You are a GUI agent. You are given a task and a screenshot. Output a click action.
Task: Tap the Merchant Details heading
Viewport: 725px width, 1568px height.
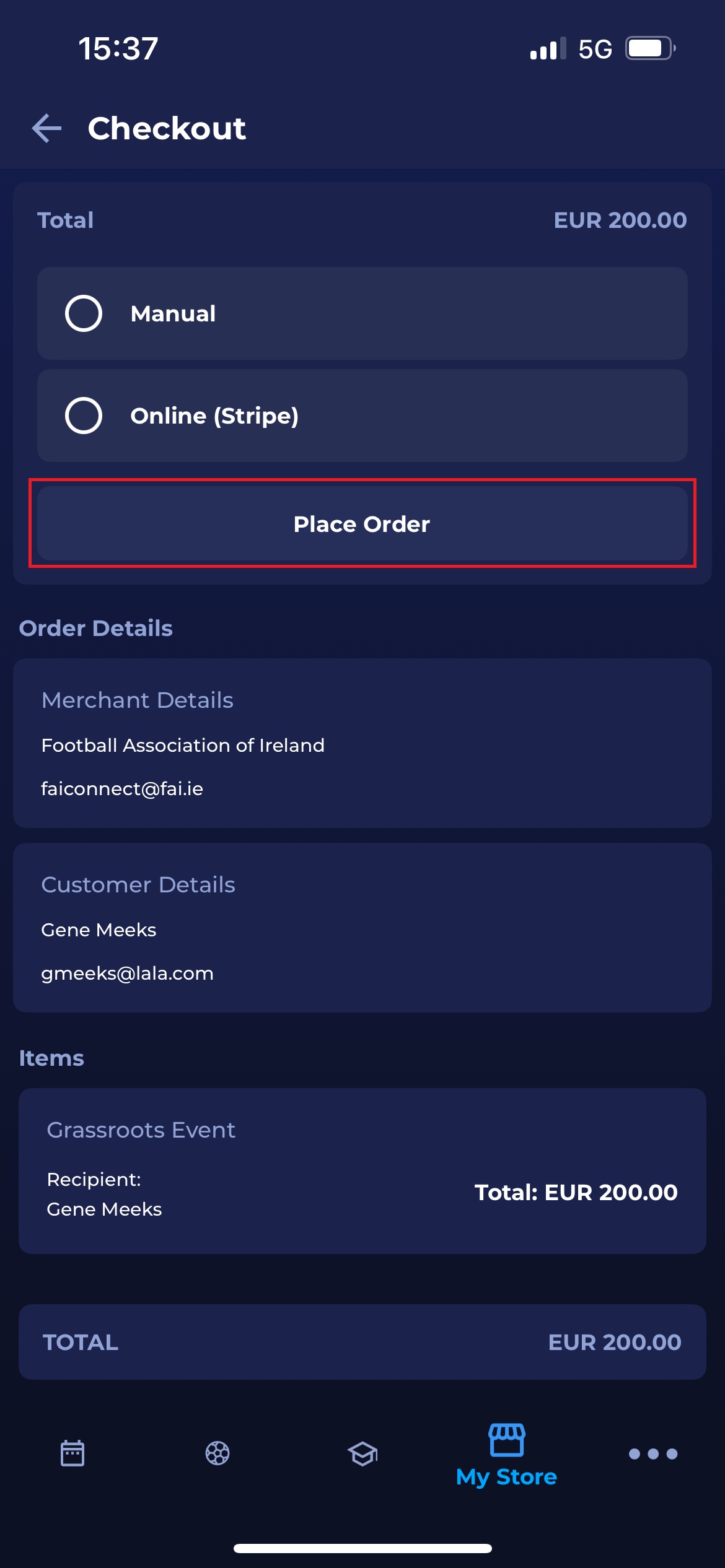pyautogui.click(x=137, y=700)
